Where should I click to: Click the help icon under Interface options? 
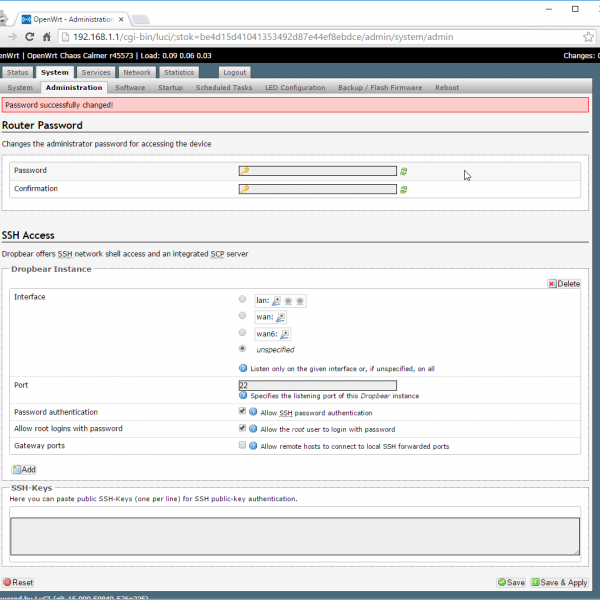click(x=243, y=368)
